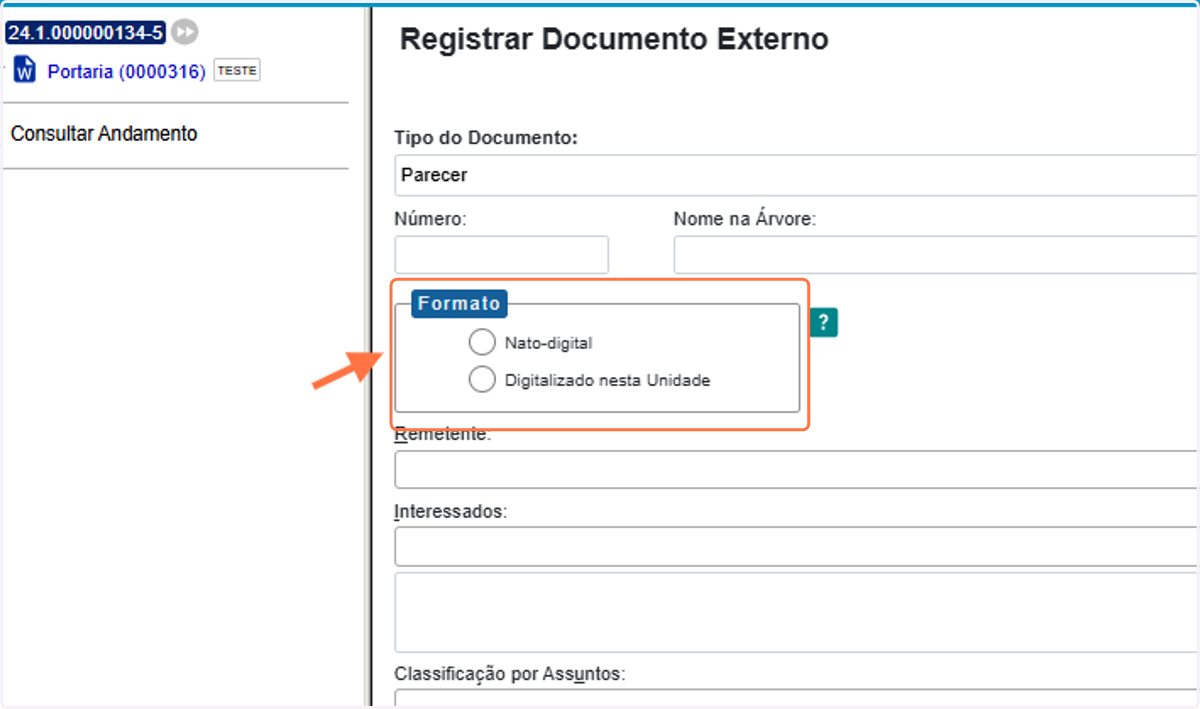This screenshot has width=1200, height=709.
Task: Focus the Classificação por Assuntos field
Action: click(x=797, y=698)
